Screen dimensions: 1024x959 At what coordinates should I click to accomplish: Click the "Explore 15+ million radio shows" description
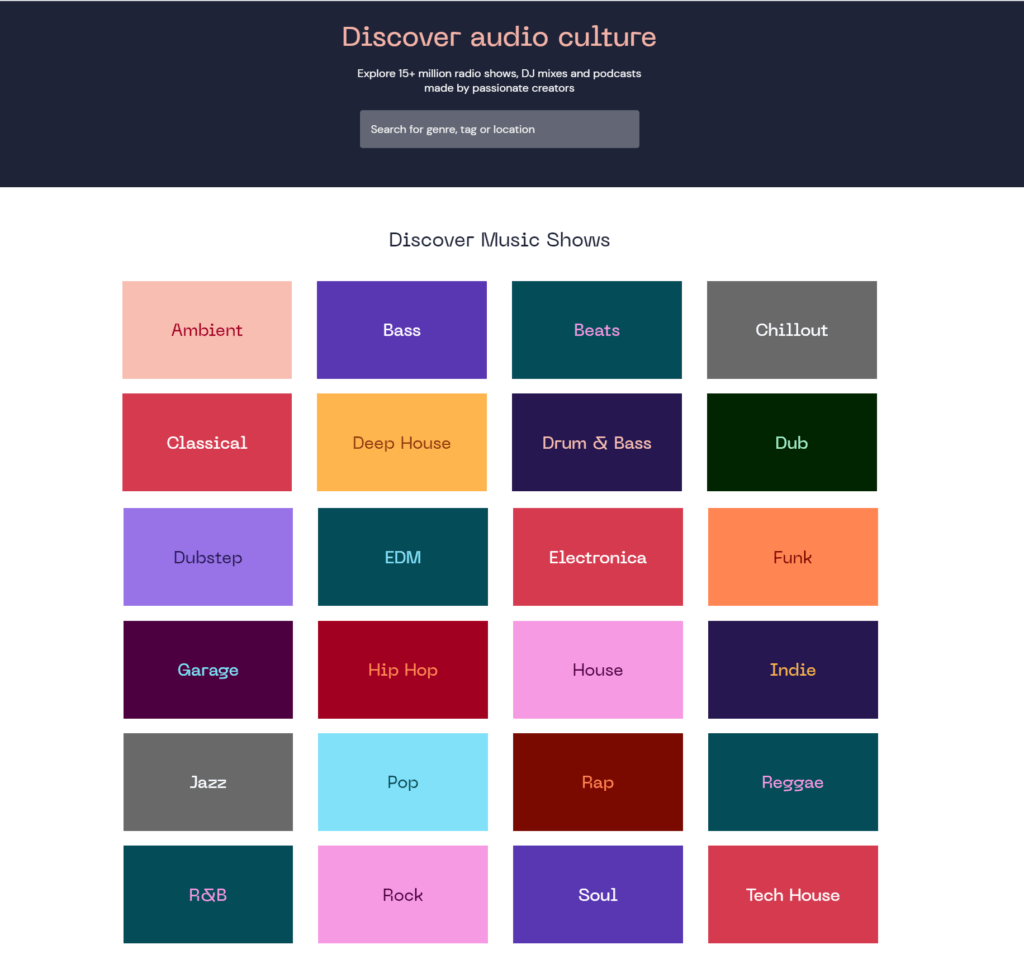(x=499, y=80)
